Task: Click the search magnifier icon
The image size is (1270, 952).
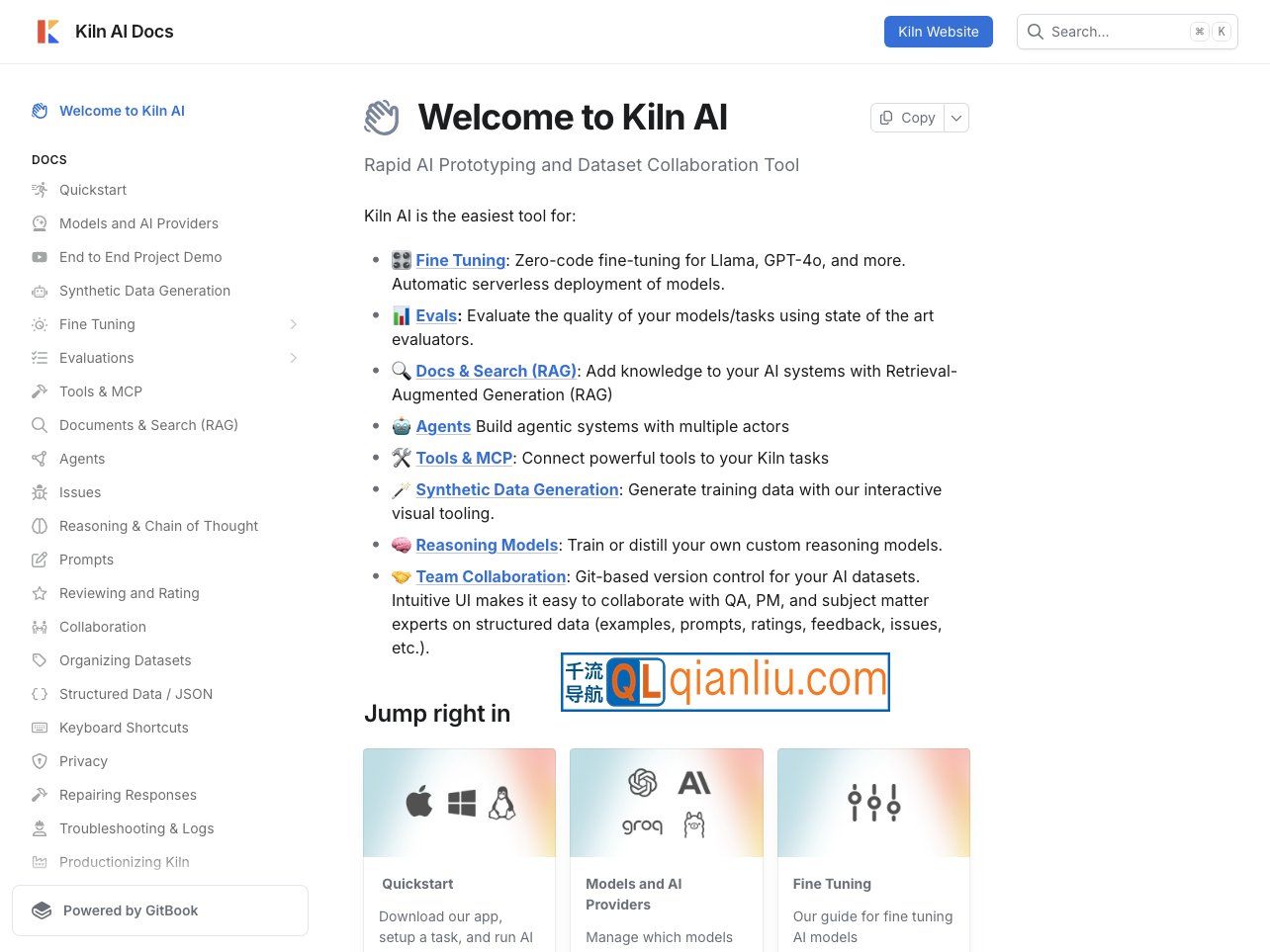Action: coord(1036,31)
